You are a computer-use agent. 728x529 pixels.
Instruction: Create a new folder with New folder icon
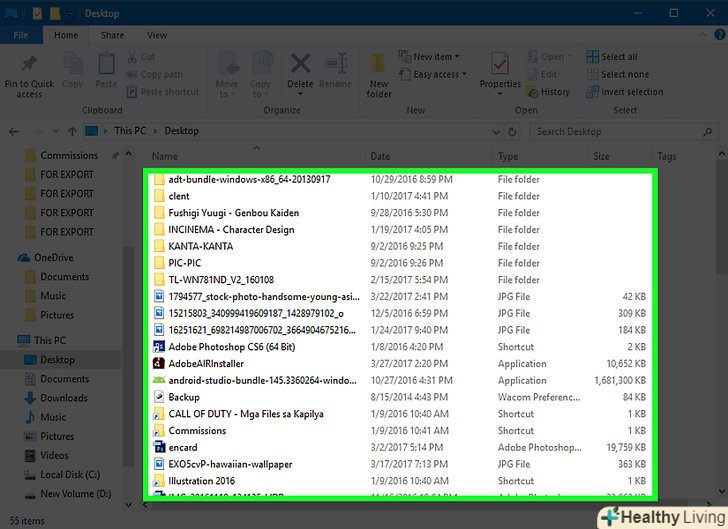[x=379, y=66]
